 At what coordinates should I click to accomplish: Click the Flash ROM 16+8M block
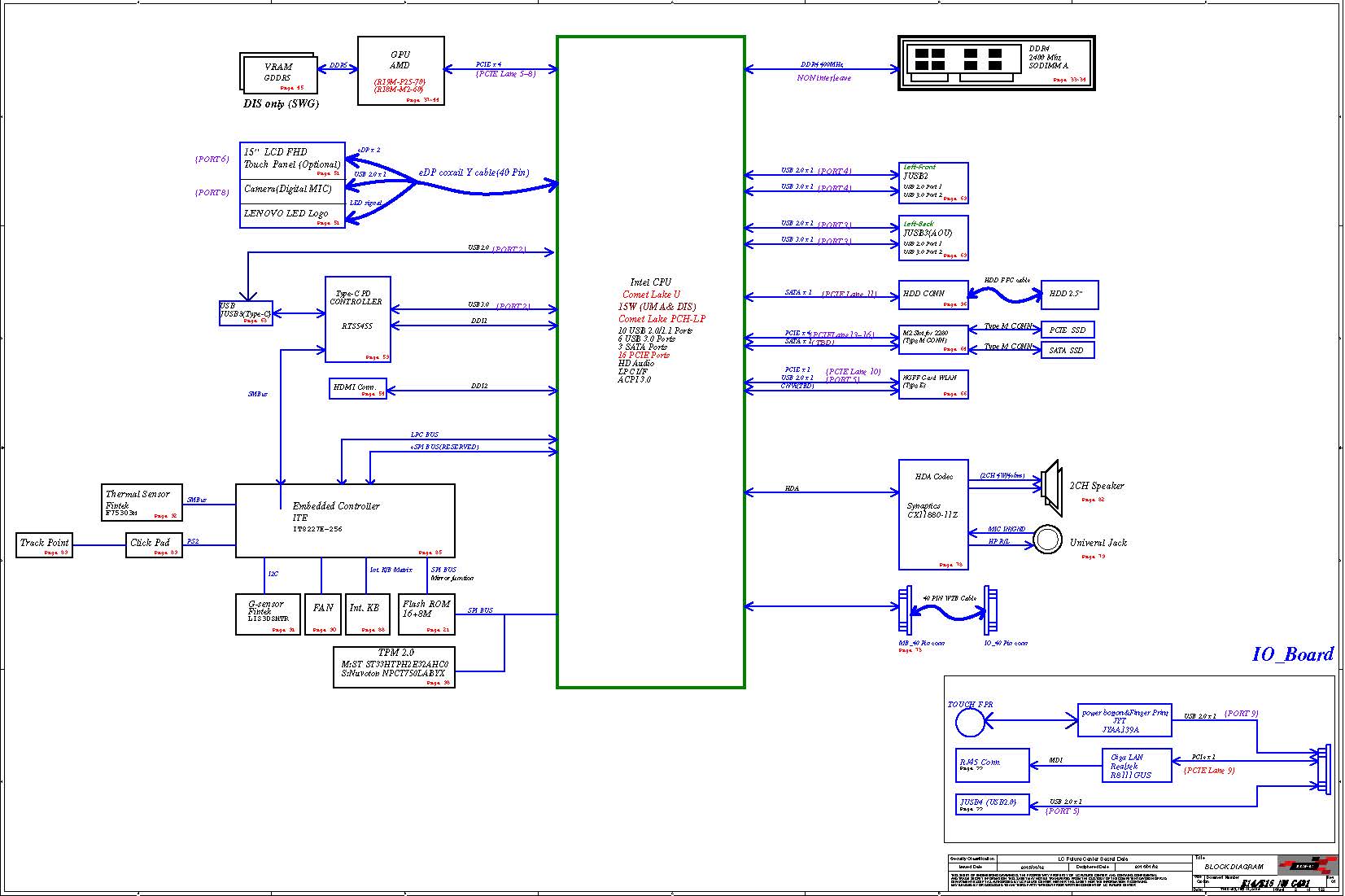tap(426, 614)
